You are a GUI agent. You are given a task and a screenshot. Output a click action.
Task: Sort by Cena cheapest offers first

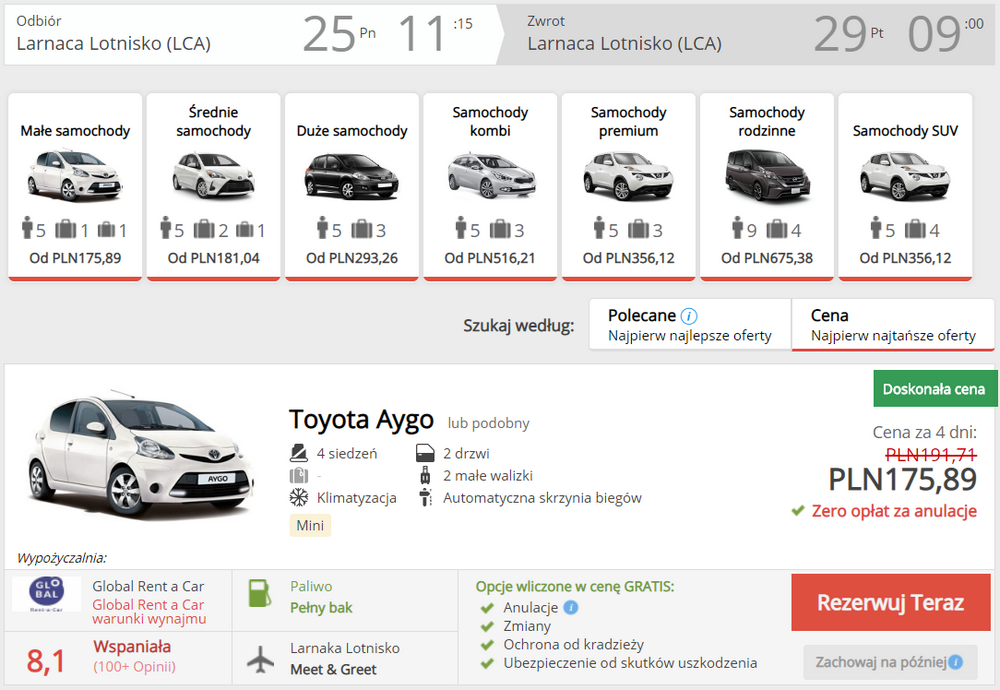(893, 325)
